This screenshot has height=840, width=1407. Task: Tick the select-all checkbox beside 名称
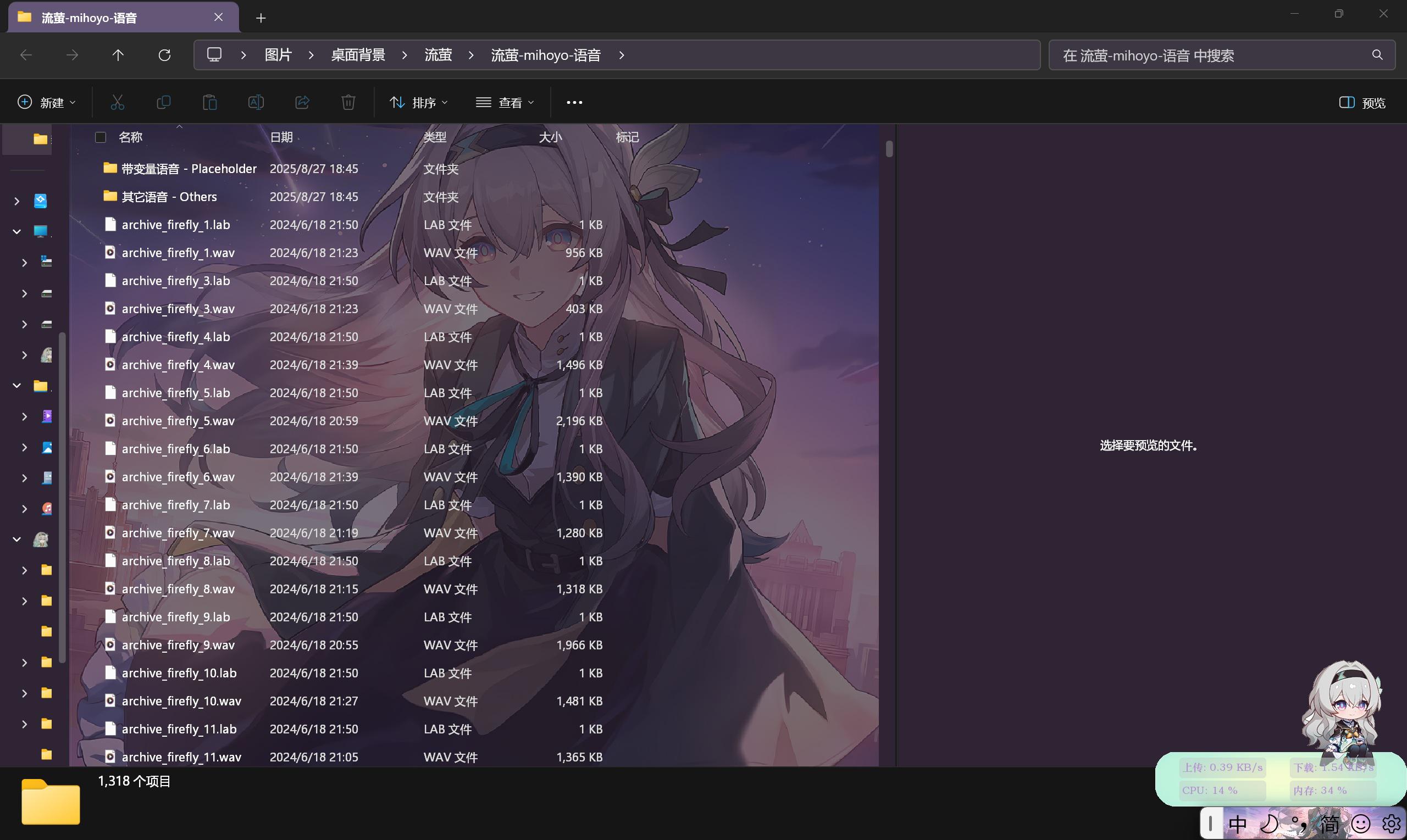pyautogui.click(x=101, y=137)
